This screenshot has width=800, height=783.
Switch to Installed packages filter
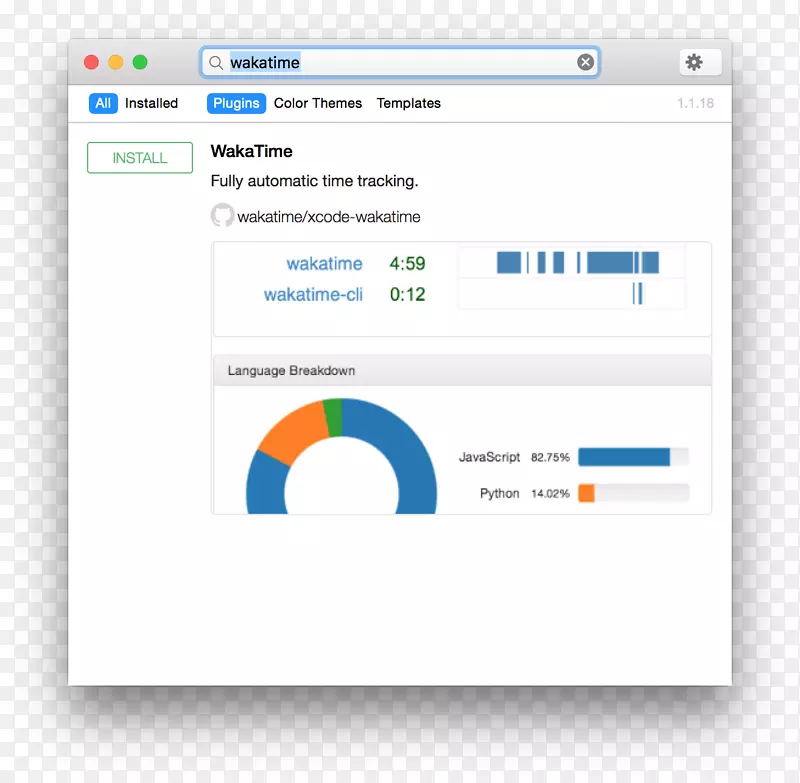pos(151,103)
